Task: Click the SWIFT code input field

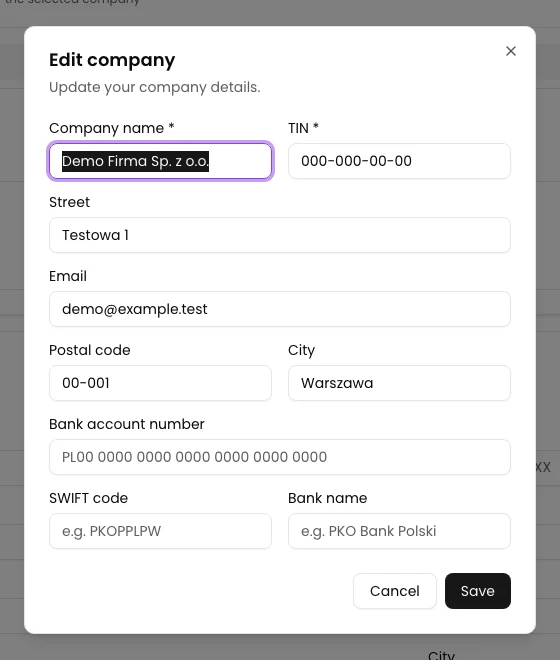Action: [x=160, y=531]
